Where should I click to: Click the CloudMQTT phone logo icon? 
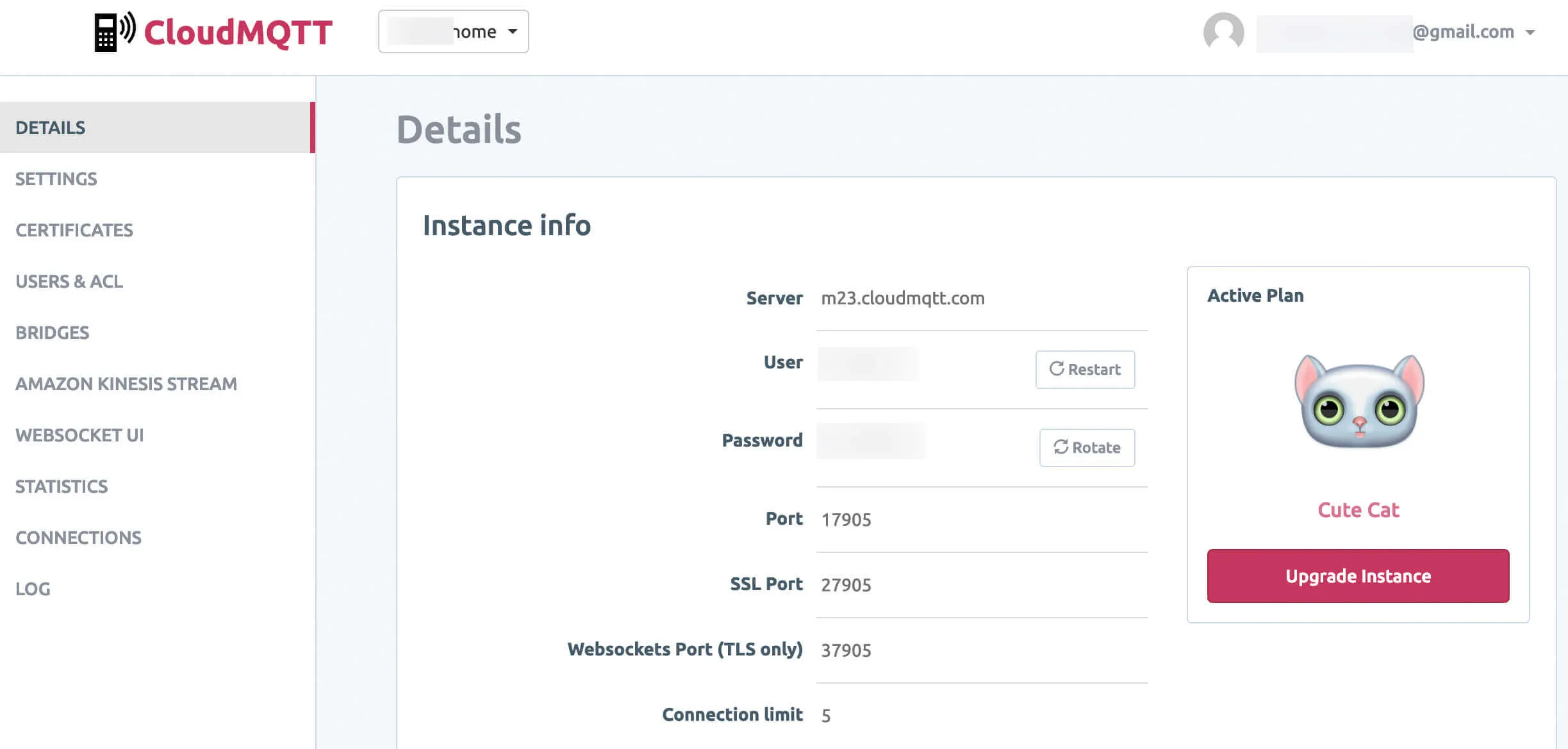115,31
